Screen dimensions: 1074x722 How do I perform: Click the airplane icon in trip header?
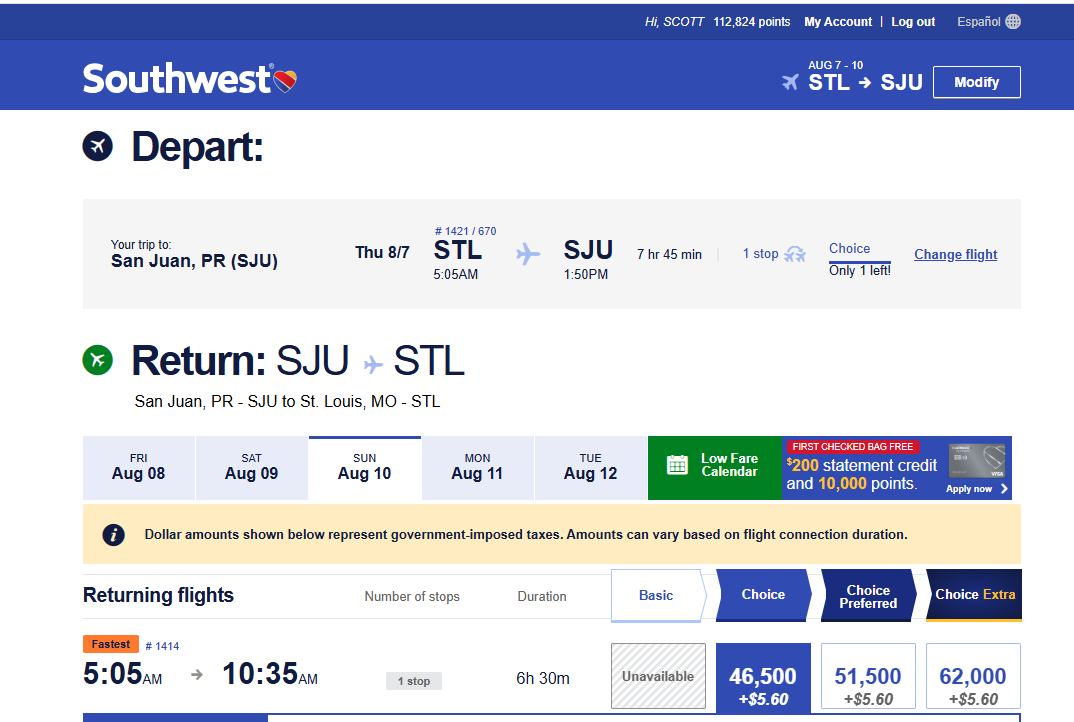[x=791, y=82]
